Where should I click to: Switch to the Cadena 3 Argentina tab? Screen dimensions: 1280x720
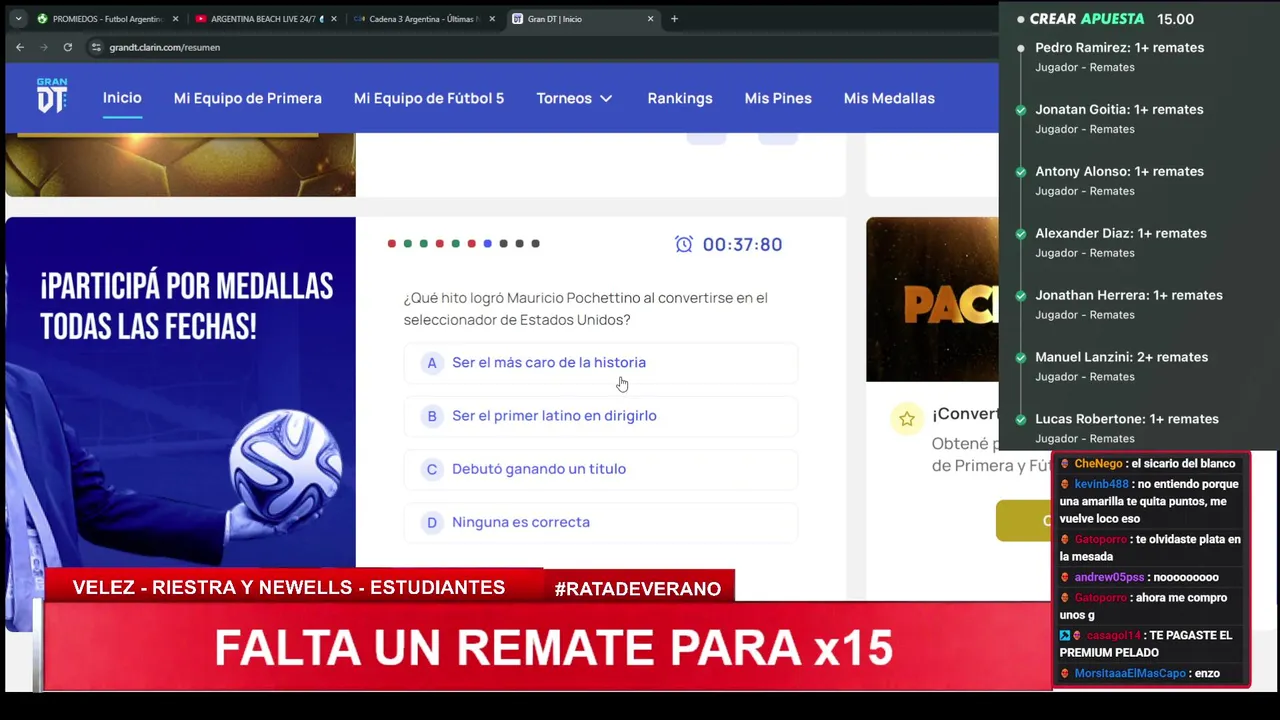[x=423, y=19]
